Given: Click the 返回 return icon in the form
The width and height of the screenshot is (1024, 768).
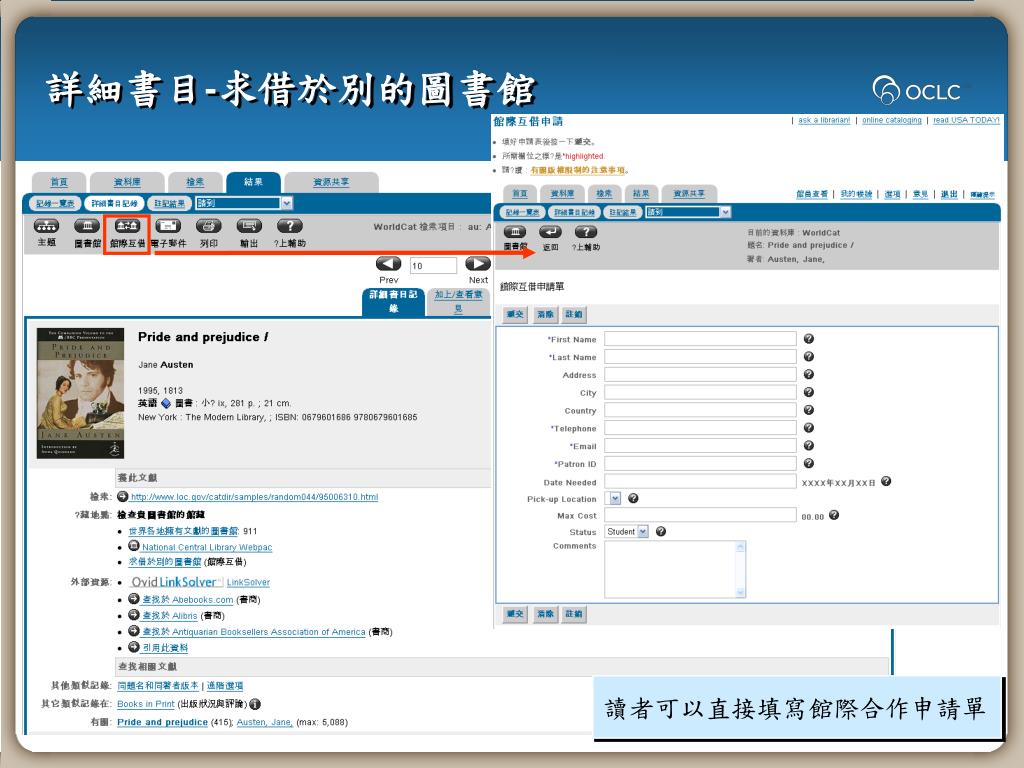Looking at the screenshot, I should point(550,232).
